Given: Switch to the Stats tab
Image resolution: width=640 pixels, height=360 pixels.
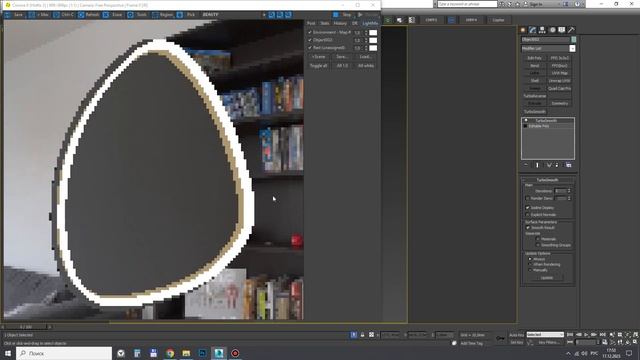Looking at the screenshot, I should coord(324,23).
